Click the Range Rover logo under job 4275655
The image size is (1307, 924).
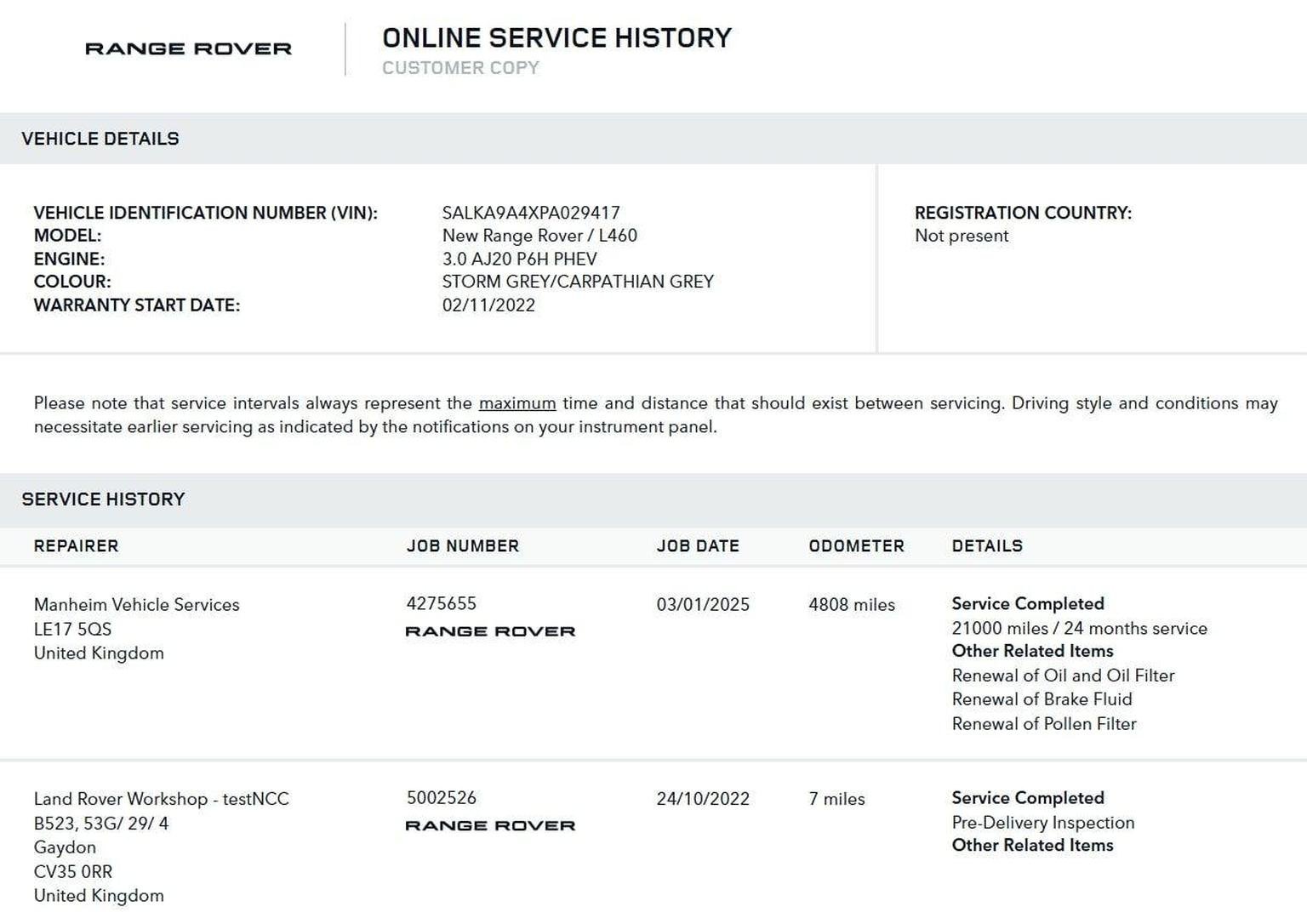coord(490,631)
